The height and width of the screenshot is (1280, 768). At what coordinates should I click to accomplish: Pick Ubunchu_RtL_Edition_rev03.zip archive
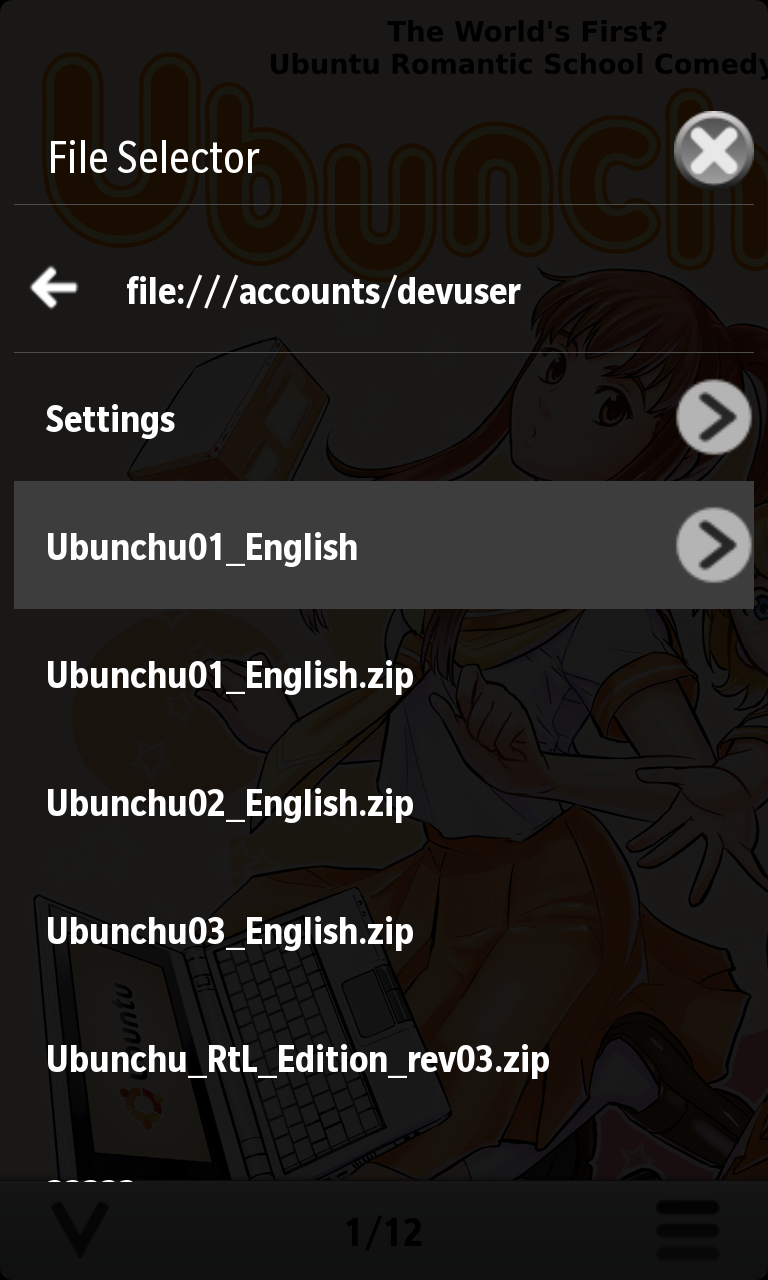(x=384, y=1059)
